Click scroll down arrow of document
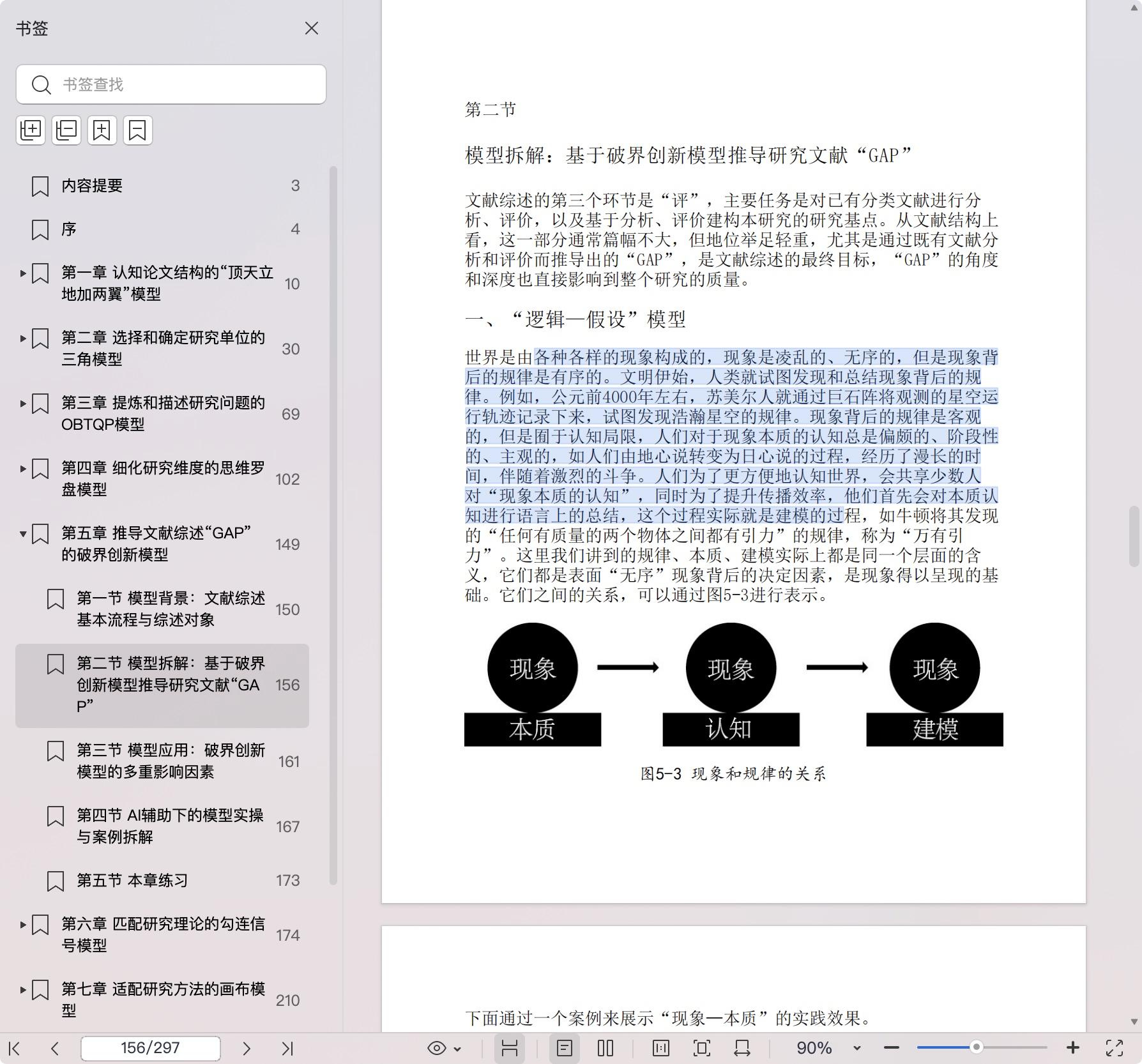The image size is (1142, 1064). coord(1134,1022)
